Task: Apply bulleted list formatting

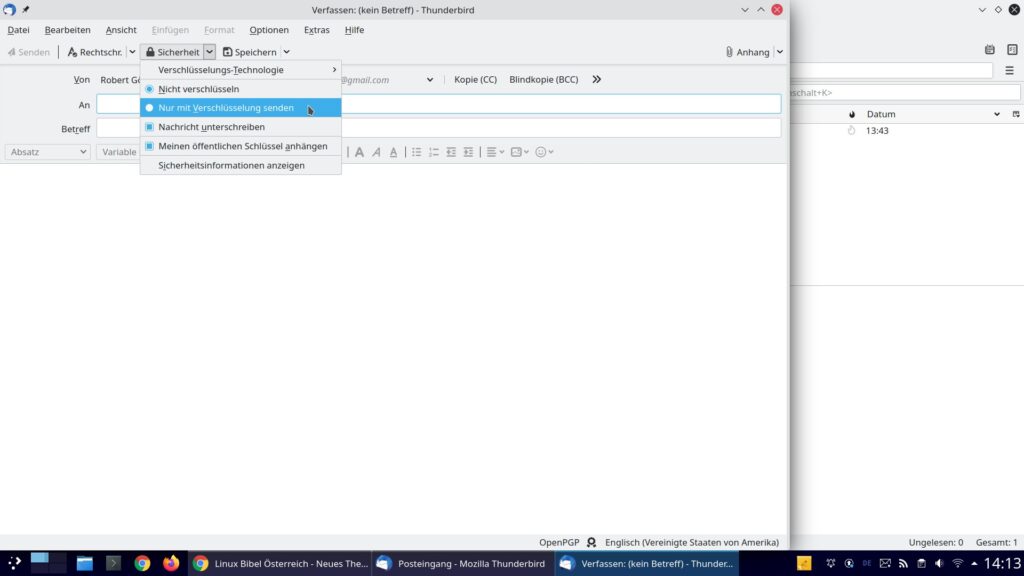Action: click(x=416, y=152)
